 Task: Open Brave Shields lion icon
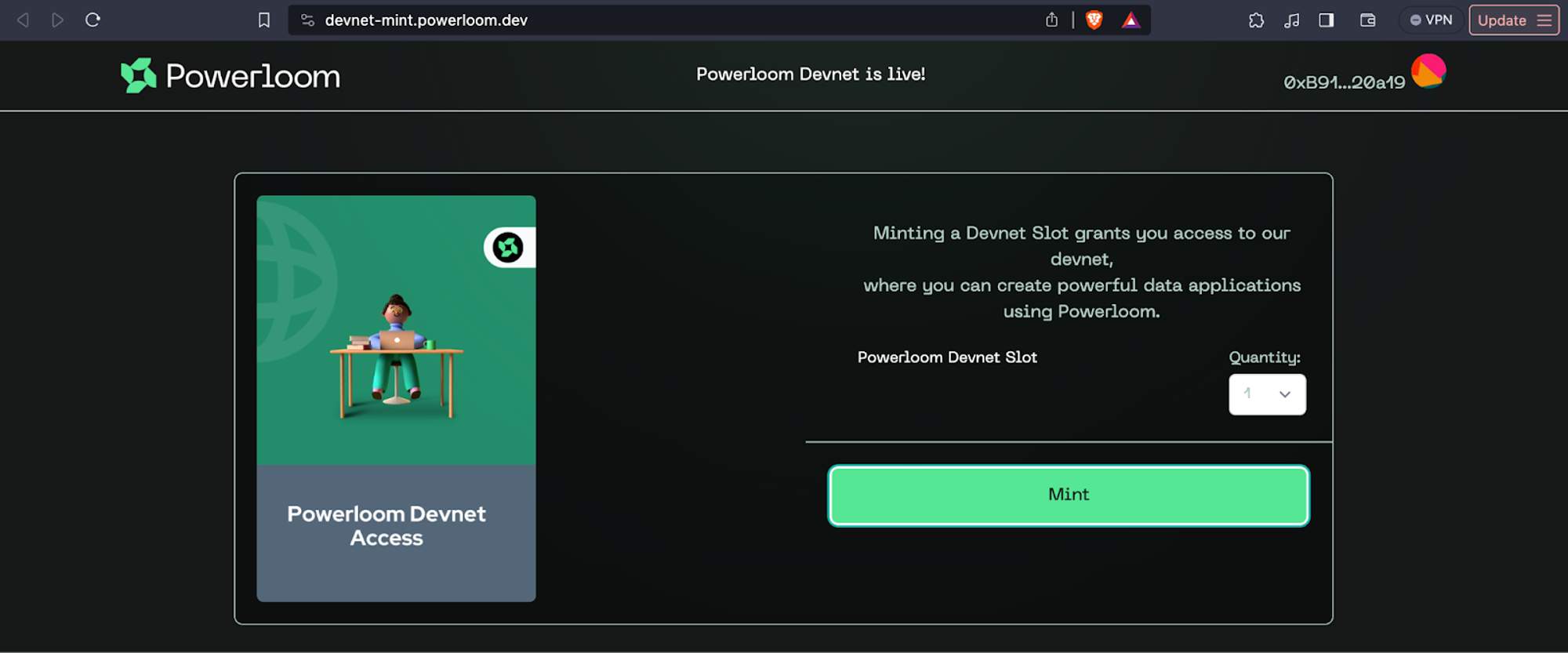click(x=1094, y=20)
